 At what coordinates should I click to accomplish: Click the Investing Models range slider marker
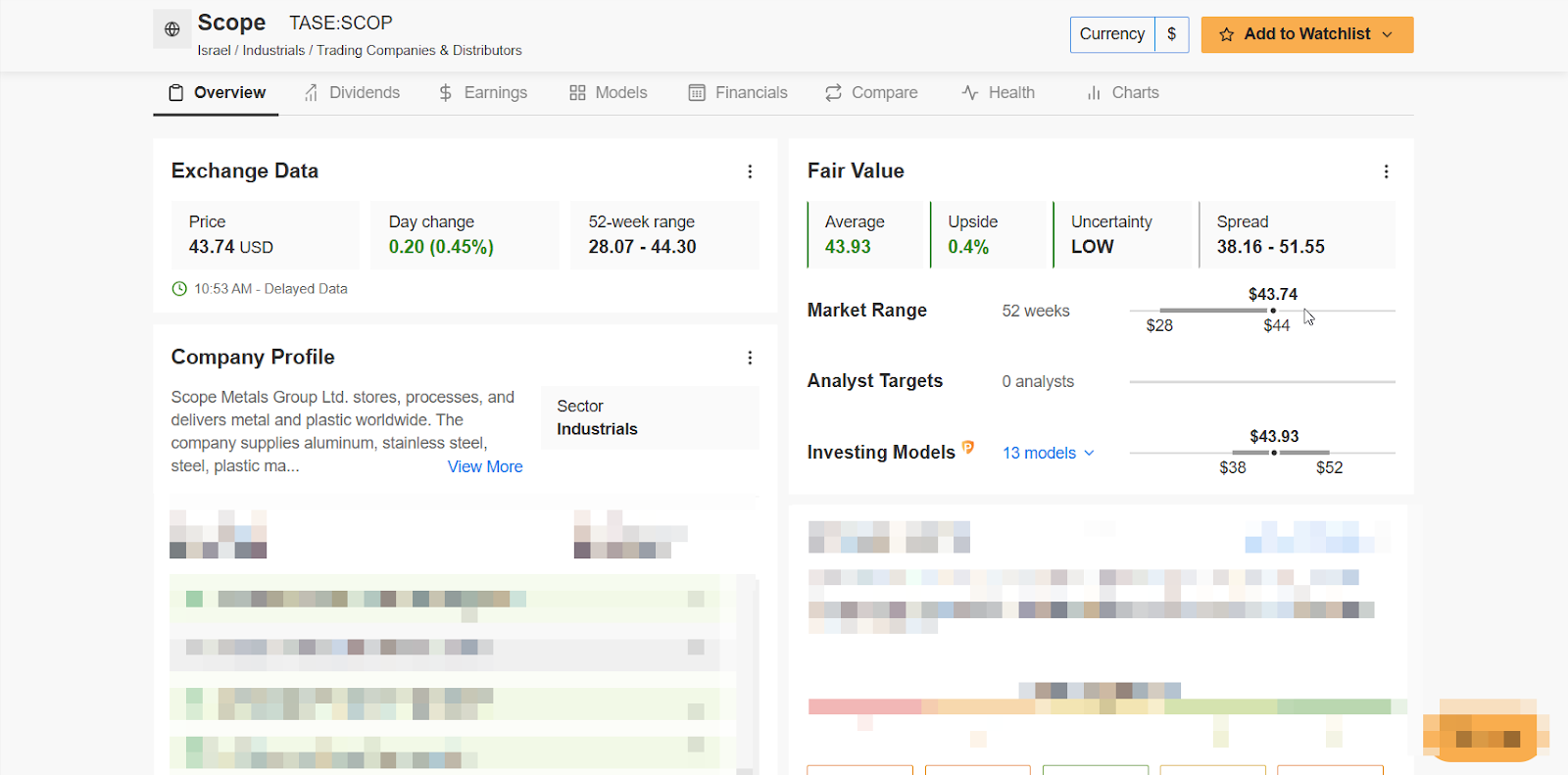(x=1274, y=453)
